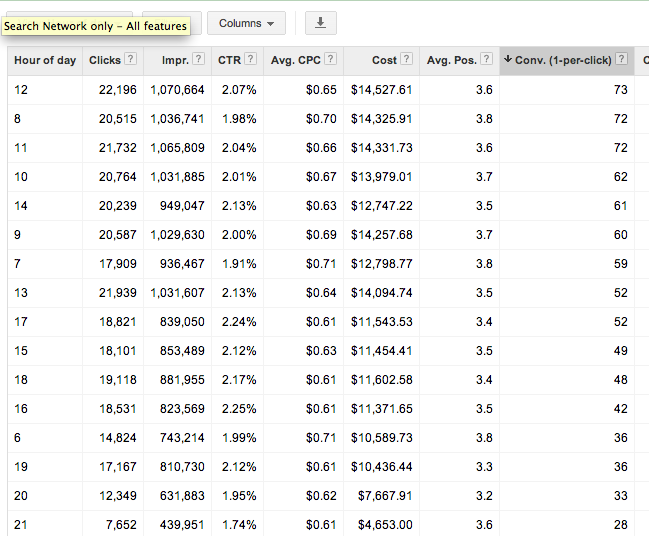Click cost value $10,589.73

pyautogui.click(x=382, y=437)
